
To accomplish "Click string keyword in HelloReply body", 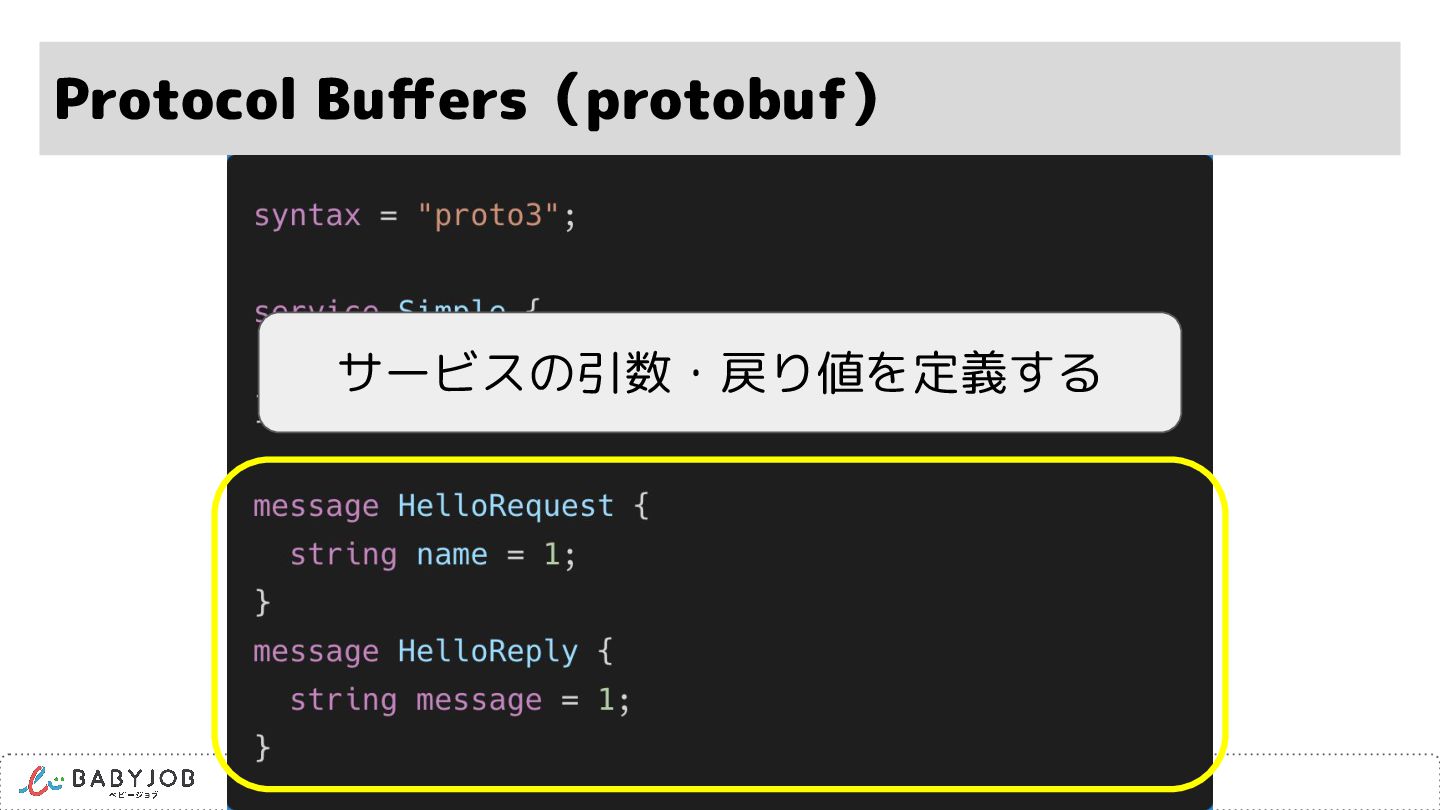I will click(343, 700).
